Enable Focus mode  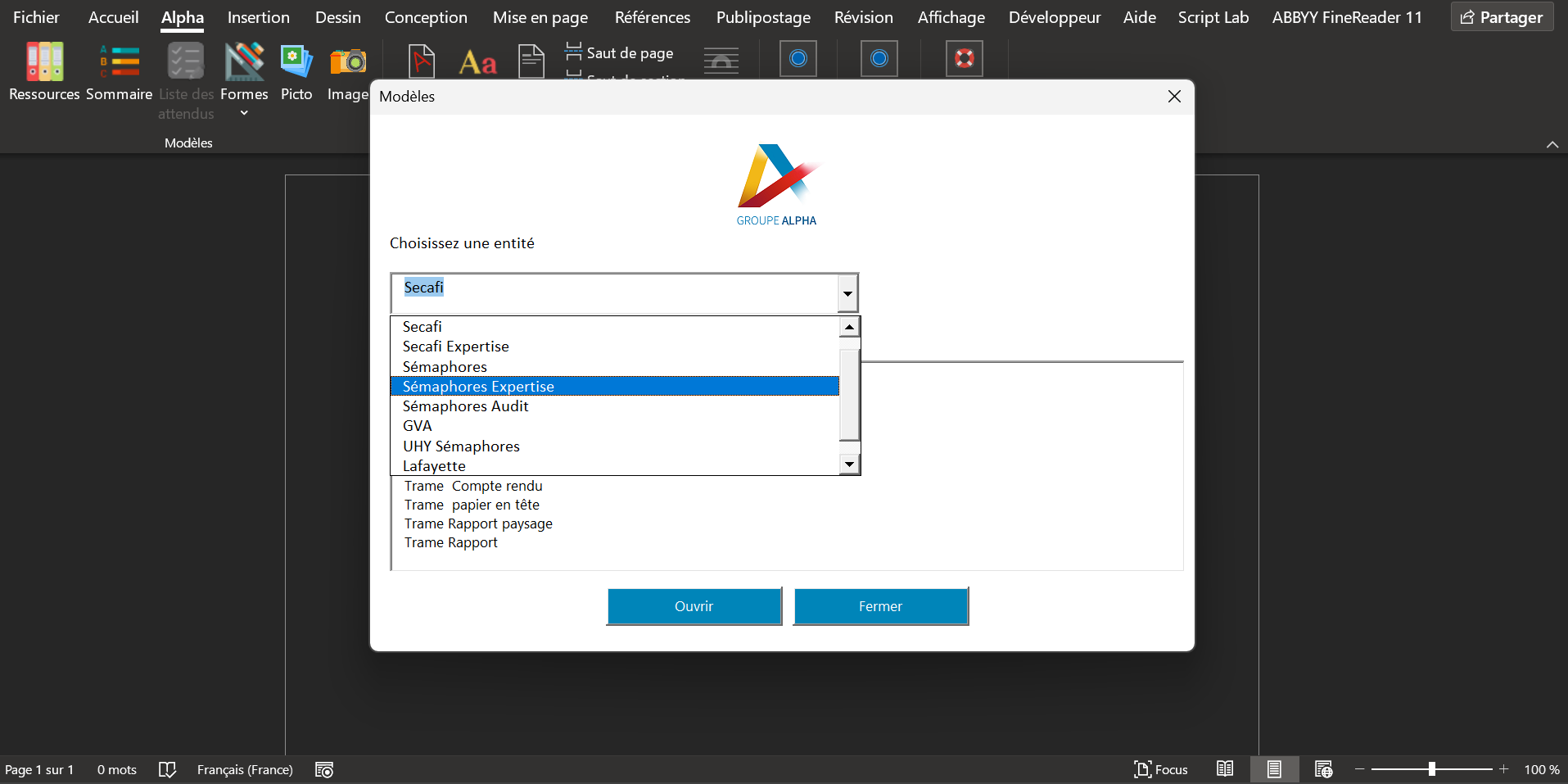point(1161,769)
